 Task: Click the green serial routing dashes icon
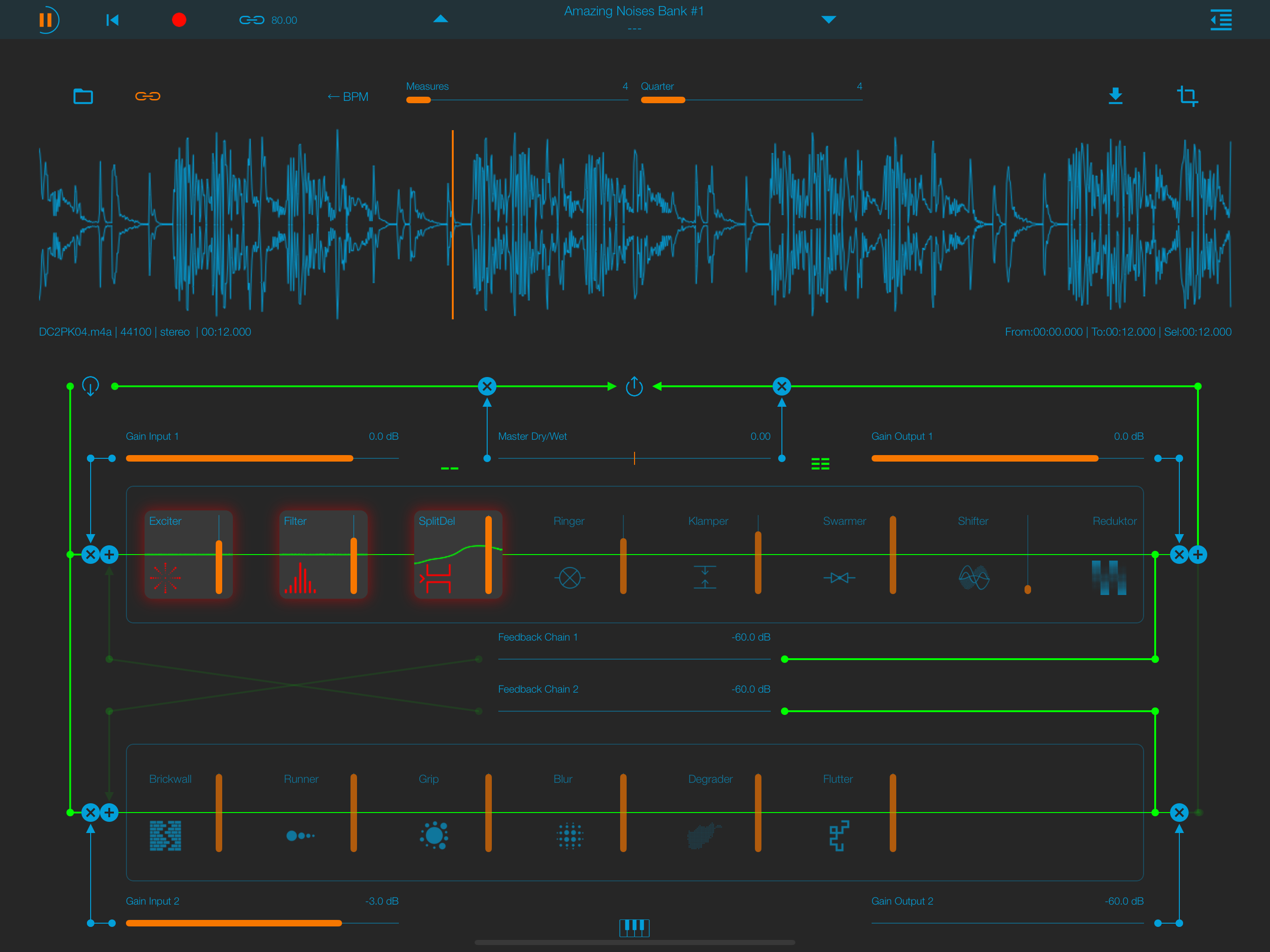pos(450,469)
